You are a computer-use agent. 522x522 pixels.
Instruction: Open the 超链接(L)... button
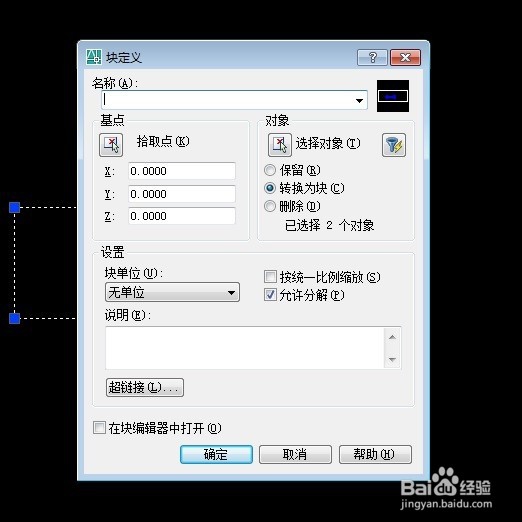coord(145,387)
